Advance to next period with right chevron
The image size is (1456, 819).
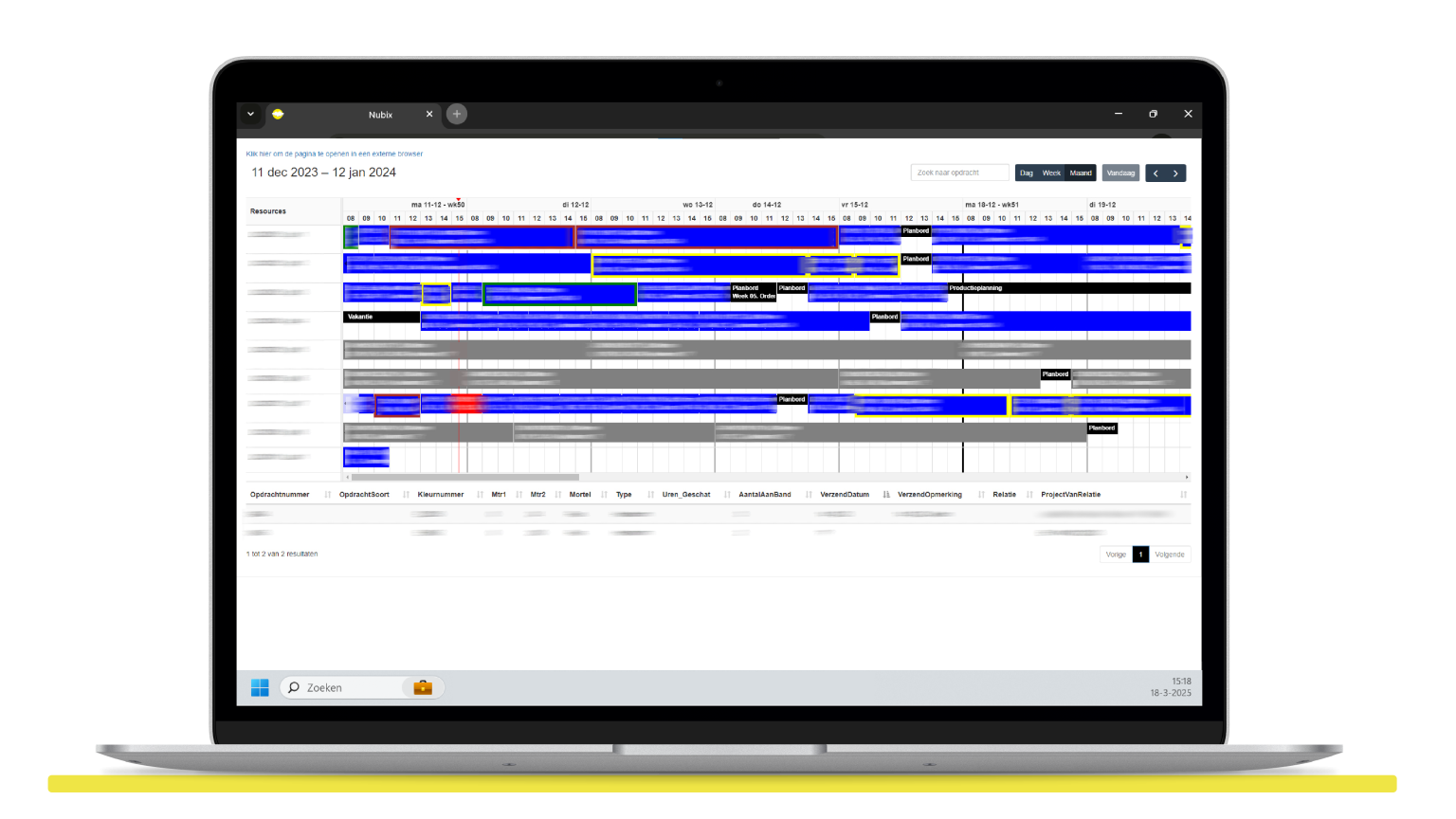(1176, 173)
